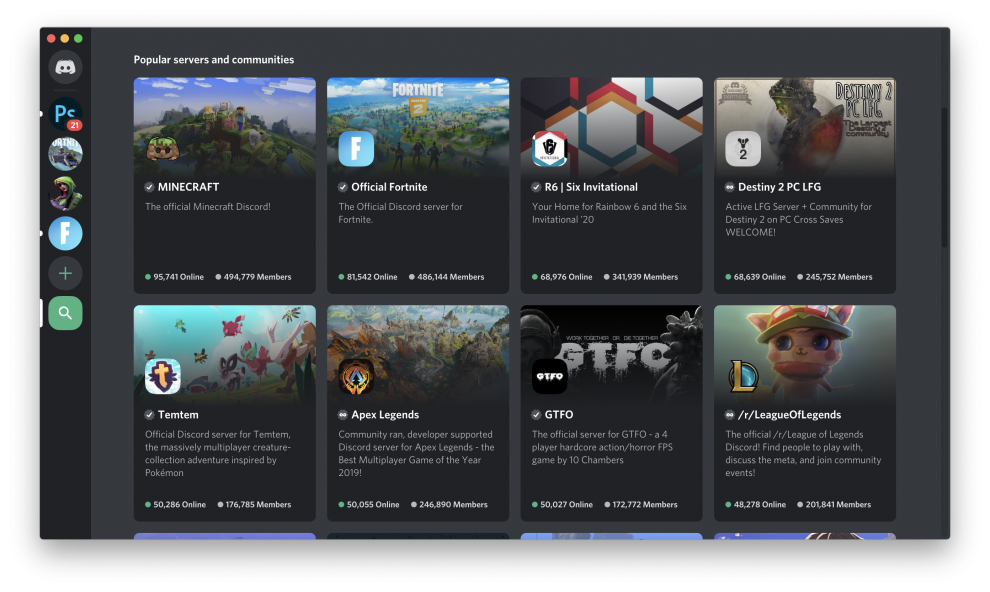Click the "Popular servers and communities" heading
This screenshot has height=592, width=990.
(x=213, y=59)
